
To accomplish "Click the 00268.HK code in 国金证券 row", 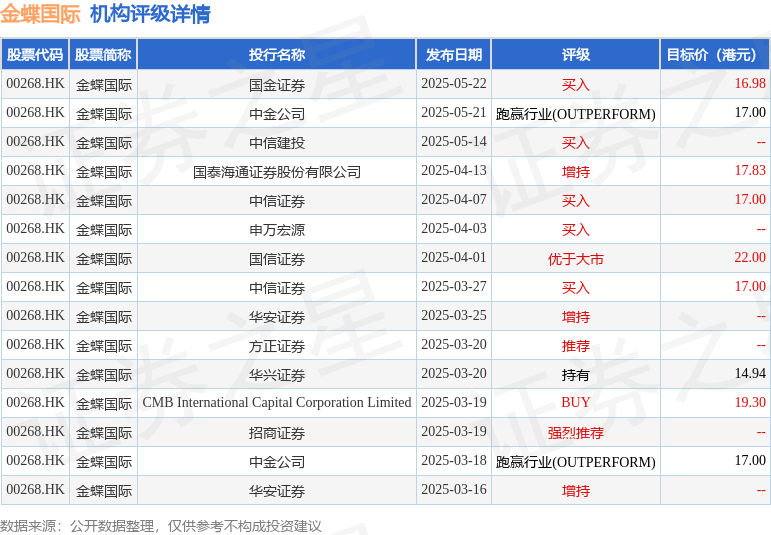I will (35, 84).
